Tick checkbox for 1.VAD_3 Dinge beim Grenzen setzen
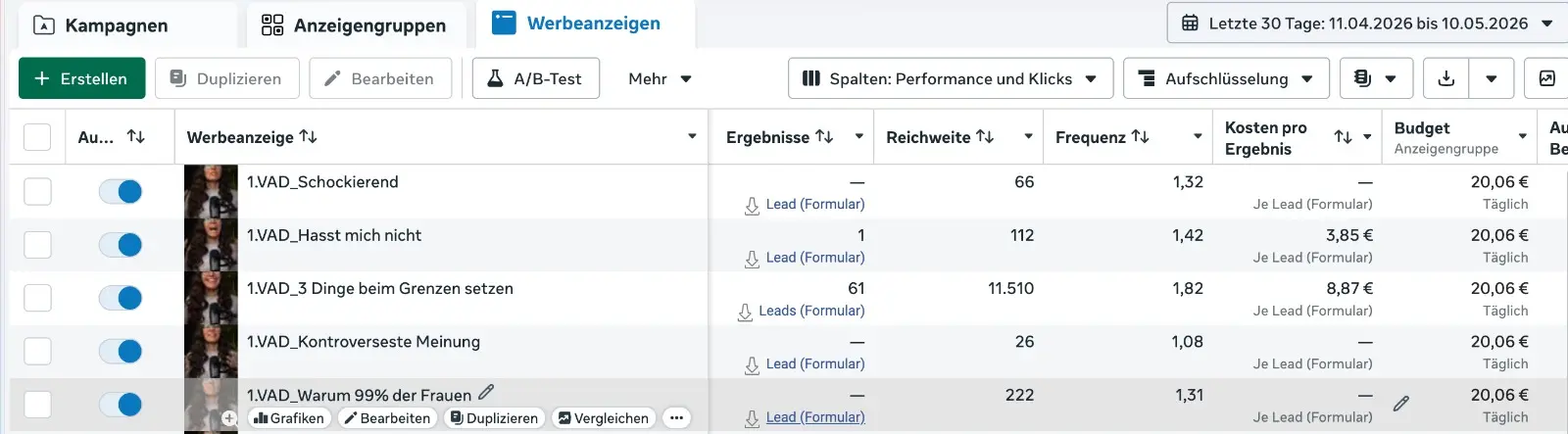 (37, 298)
